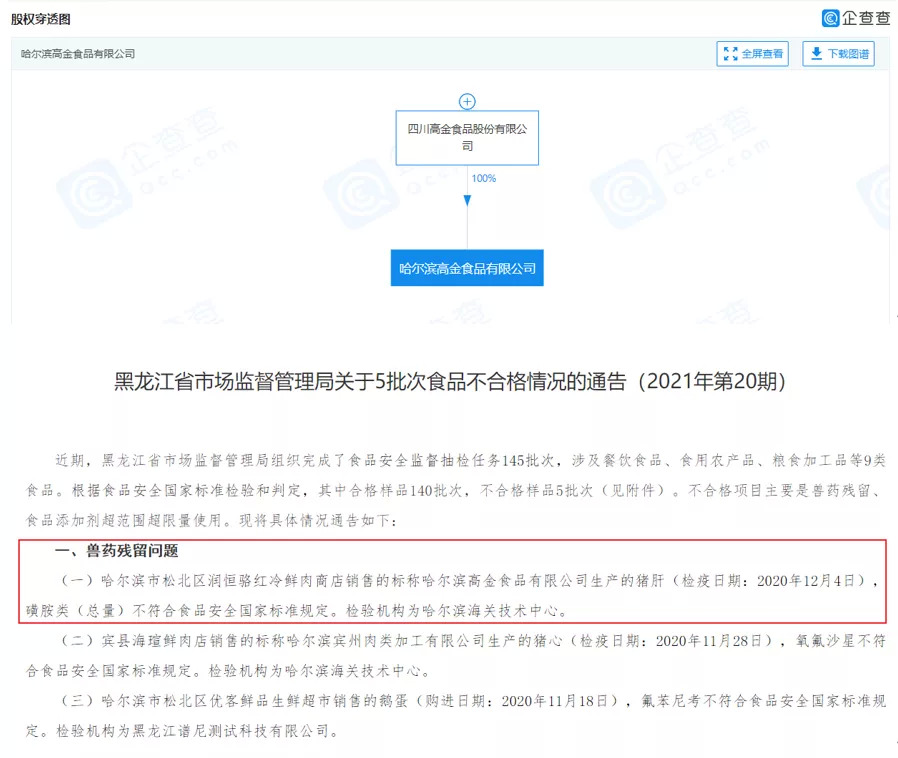
Task: Click the paragraph (三) about 优客鲜品生鲜超市
Action: point(455,716)
